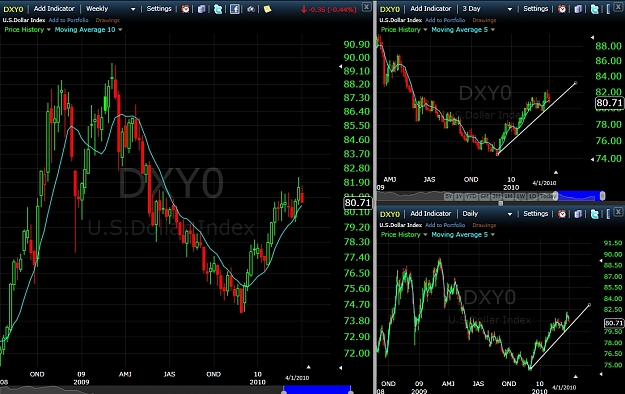Click the purple cube icon in 3 Day chart
This screenshot has width=625, height=394.
click(578, 9)
